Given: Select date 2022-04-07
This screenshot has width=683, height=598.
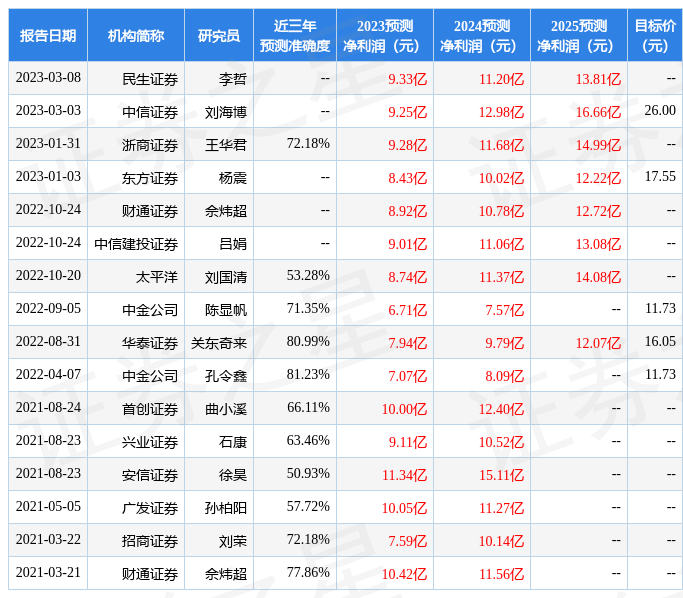Looking at the screenshot, I should (48, 375).
